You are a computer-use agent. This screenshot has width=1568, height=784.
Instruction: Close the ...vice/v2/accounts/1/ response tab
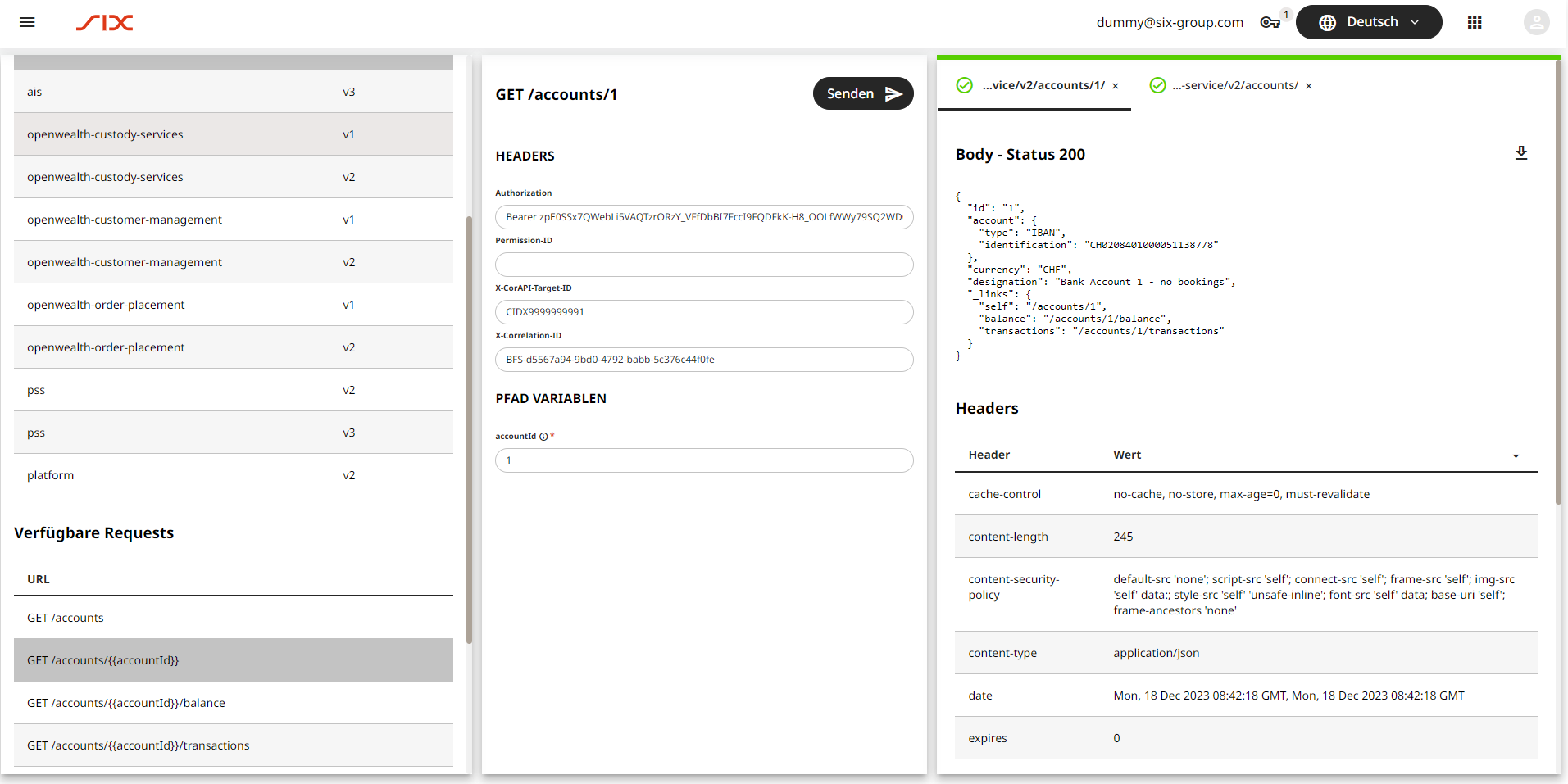click(x=1116, y=86)
